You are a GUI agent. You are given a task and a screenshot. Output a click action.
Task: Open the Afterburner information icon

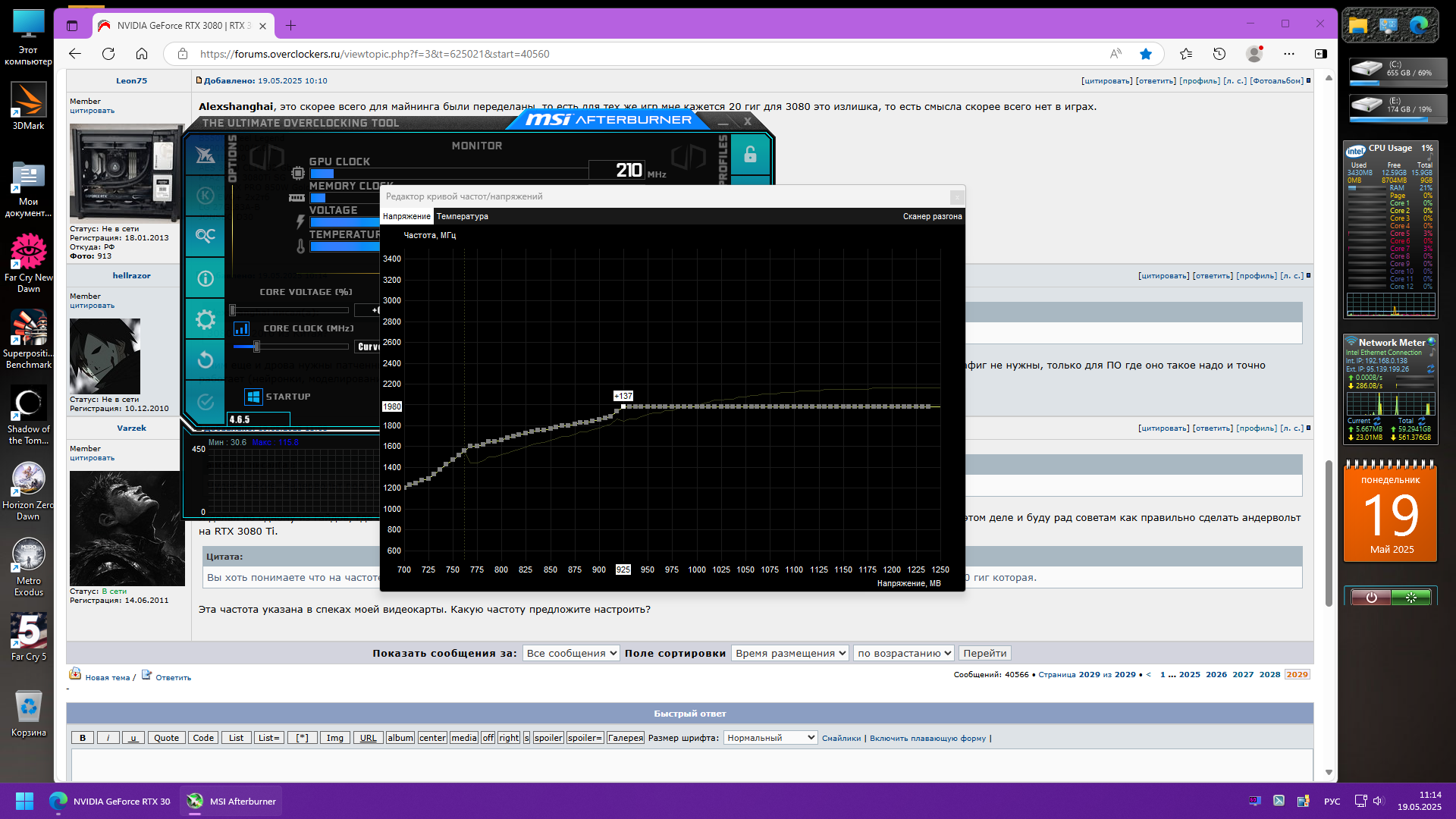tap(205, 278)
